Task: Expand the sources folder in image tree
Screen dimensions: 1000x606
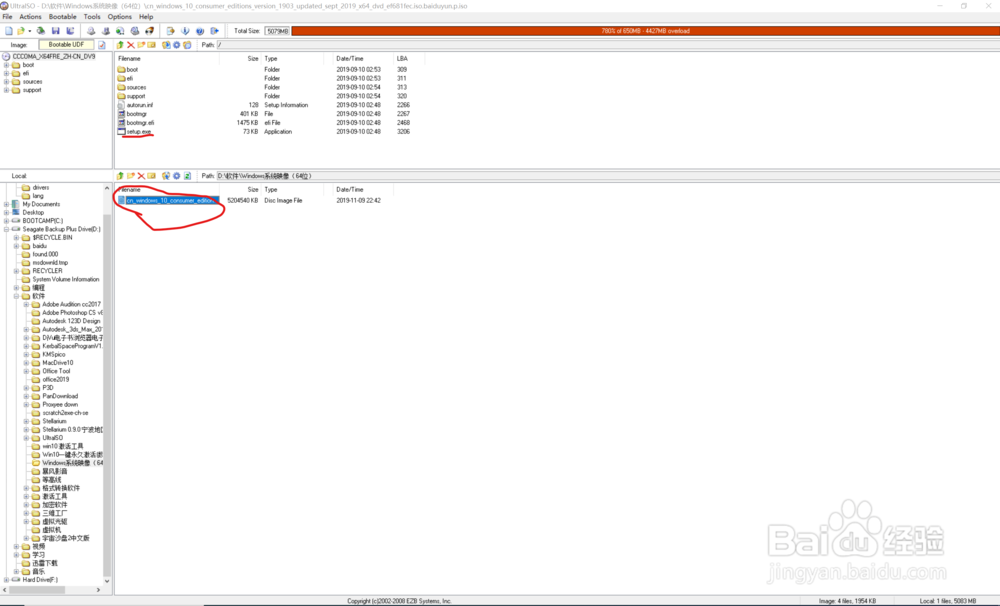Action: [x=6, y=82]
